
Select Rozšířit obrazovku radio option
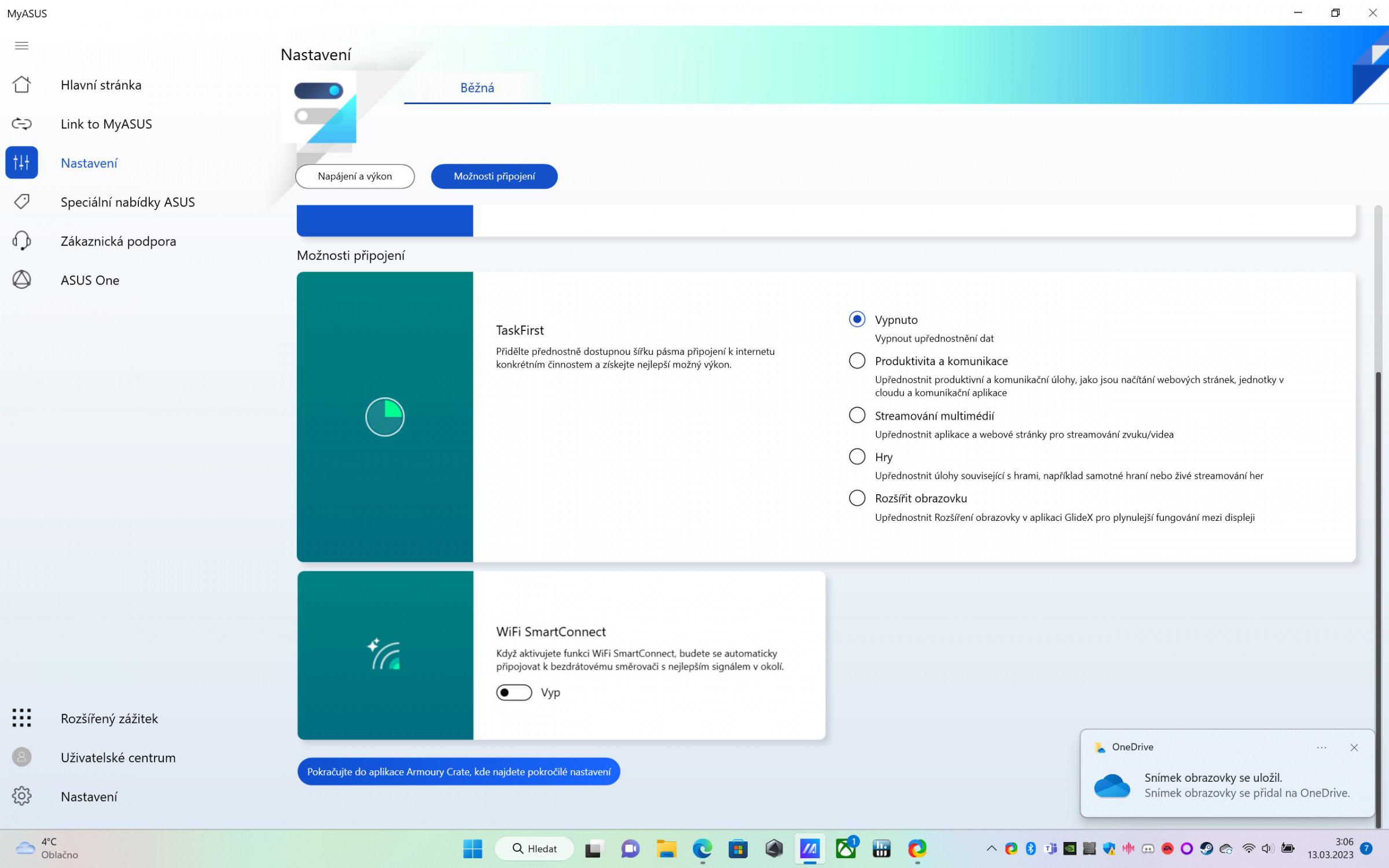click(857, 498)
